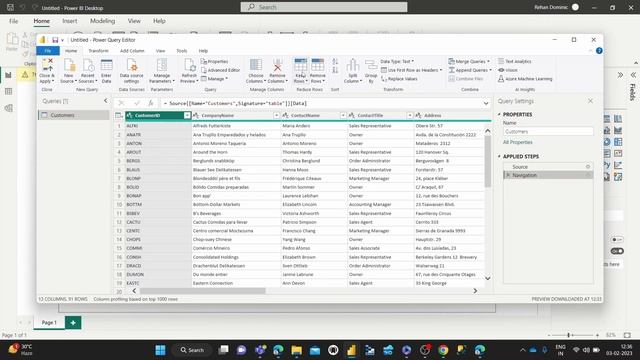The height and width of the screenshot is (360, 640).
Task: Open the New Source icon
Action: point(69,65)
